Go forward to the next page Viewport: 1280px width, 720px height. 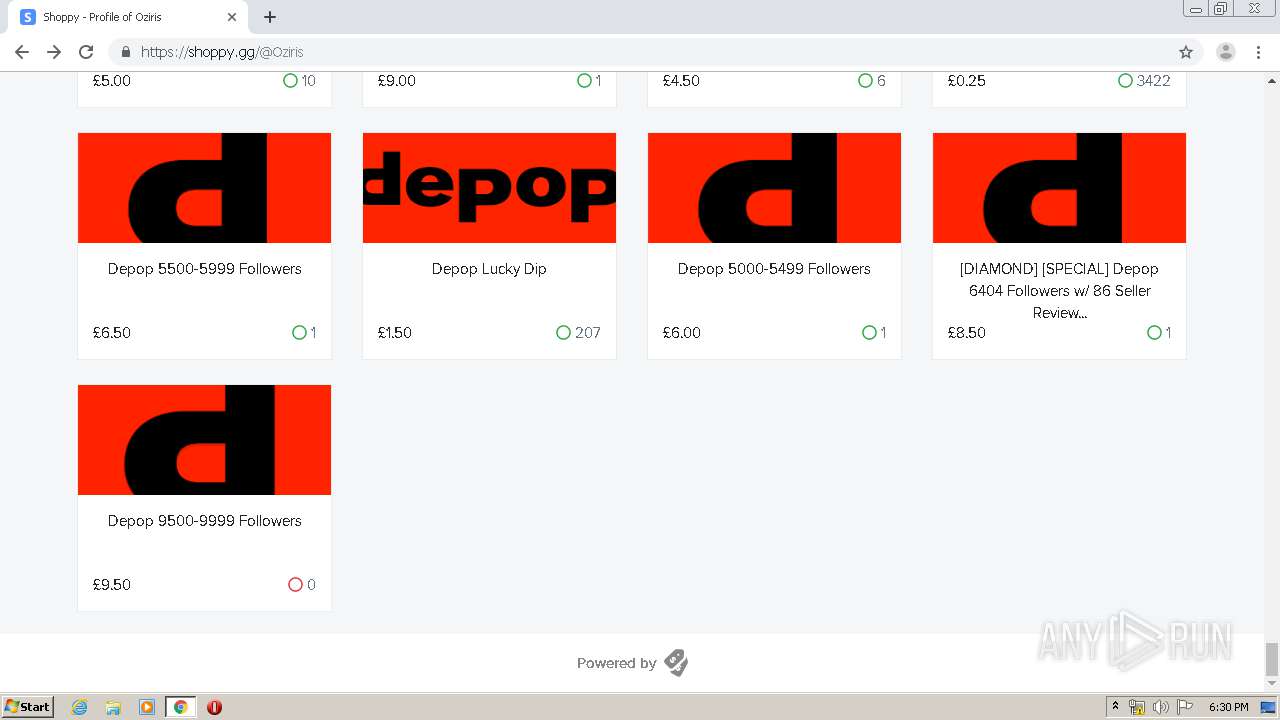click(54, 52)
